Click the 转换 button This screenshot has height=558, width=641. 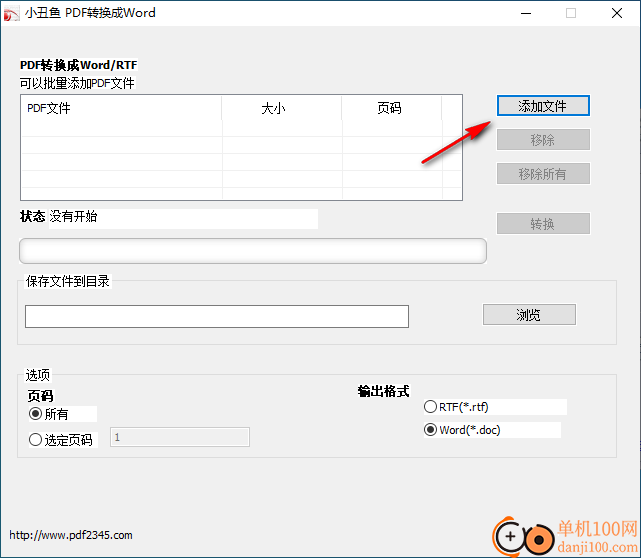[543, 224]
